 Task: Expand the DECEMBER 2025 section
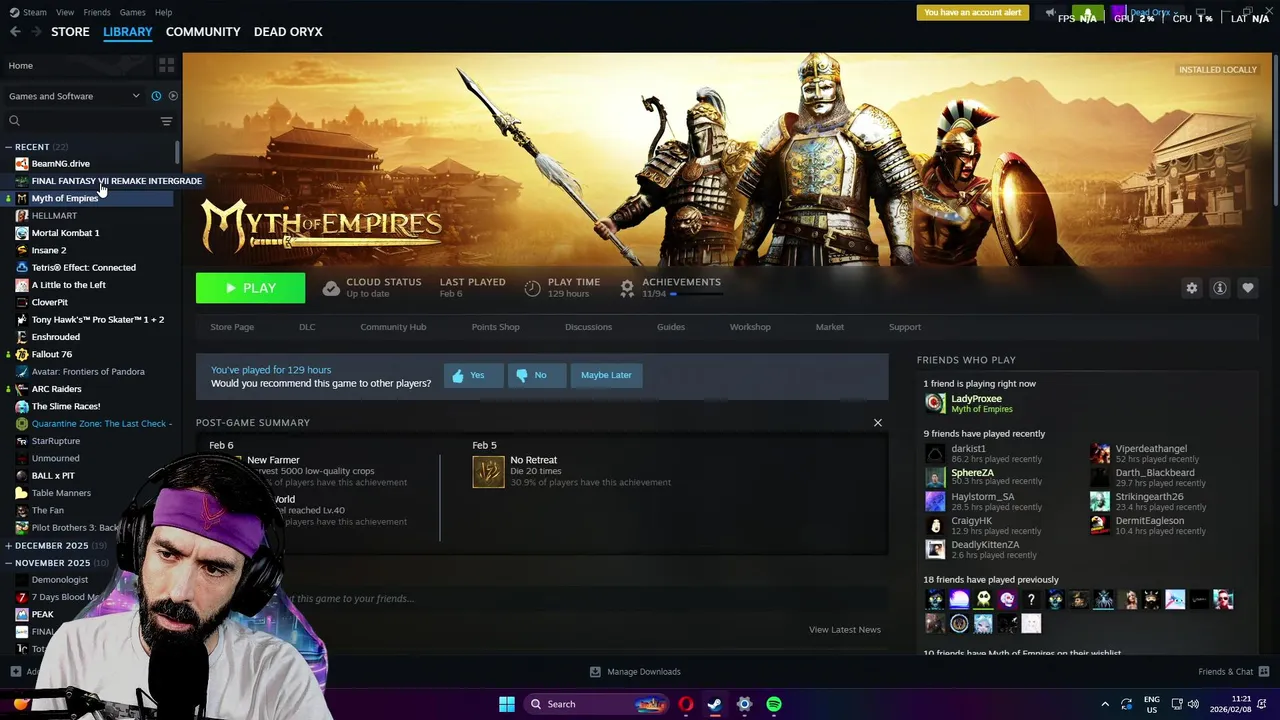(x=8, y=546)
